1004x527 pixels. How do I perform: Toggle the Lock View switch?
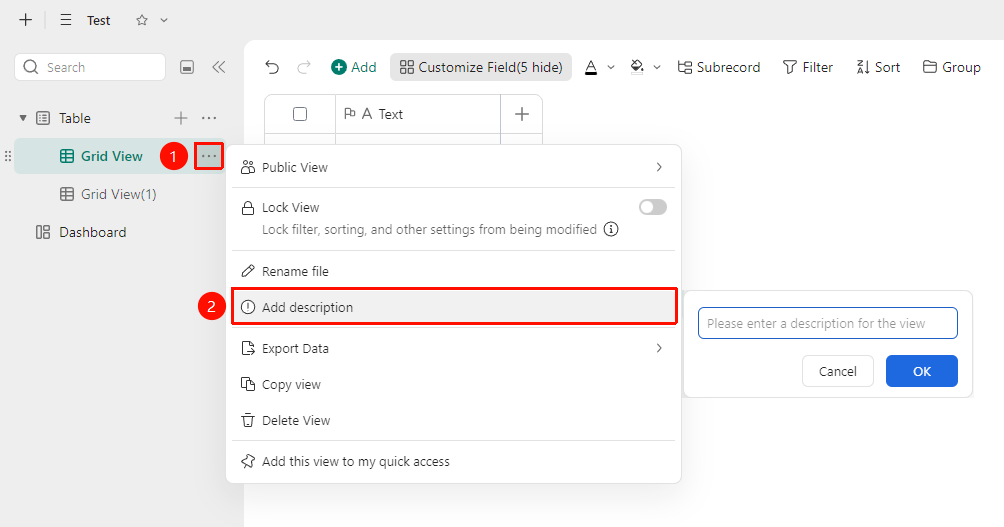pyautogui.click(x=652, y=207)
